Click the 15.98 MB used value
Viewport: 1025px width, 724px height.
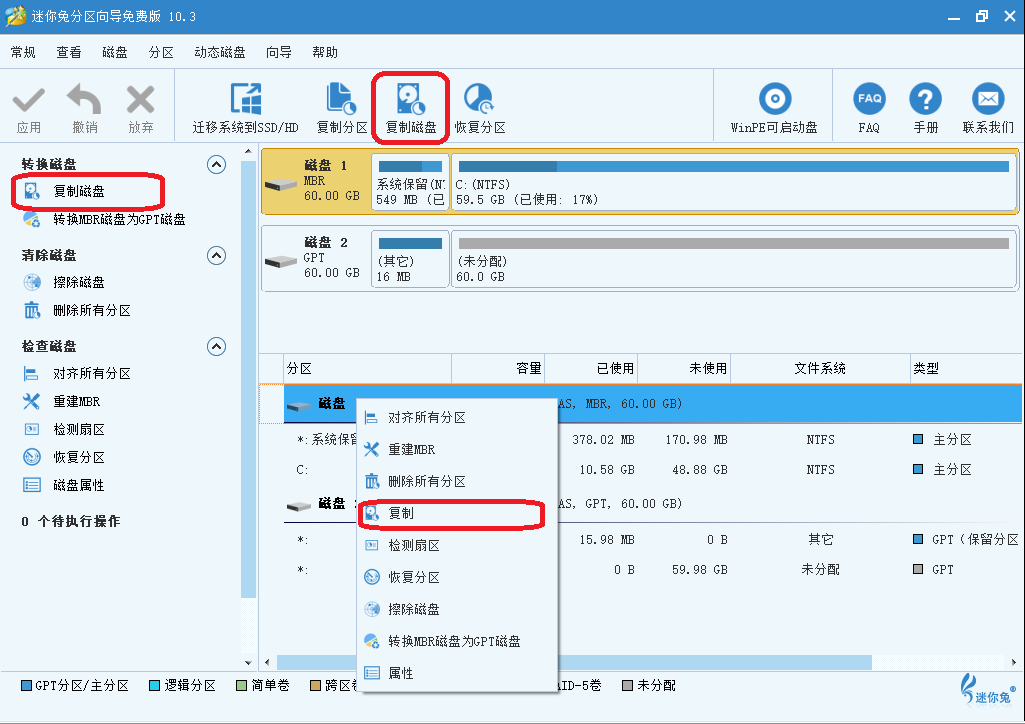coord(607,540)
